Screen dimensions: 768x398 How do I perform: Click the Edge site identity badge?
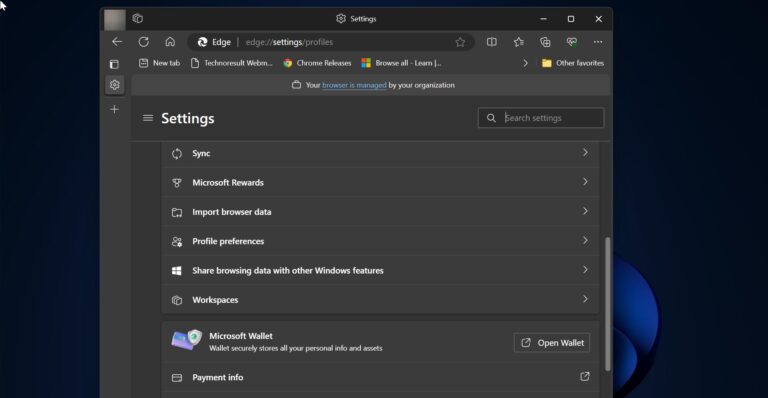coord(214,42)
